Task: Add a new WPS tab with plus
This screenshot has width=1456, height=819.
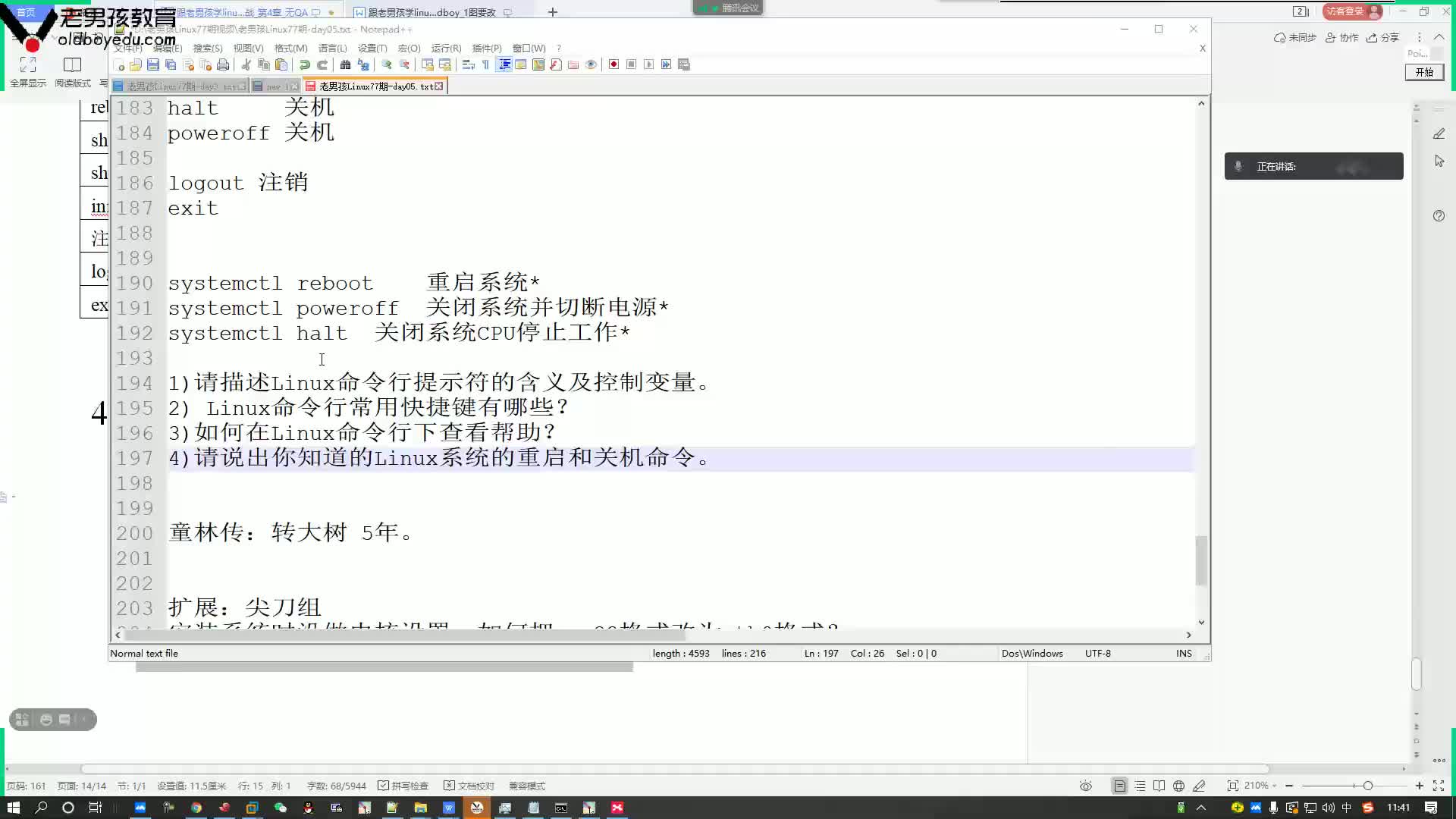Action: (x=553, y=12)
